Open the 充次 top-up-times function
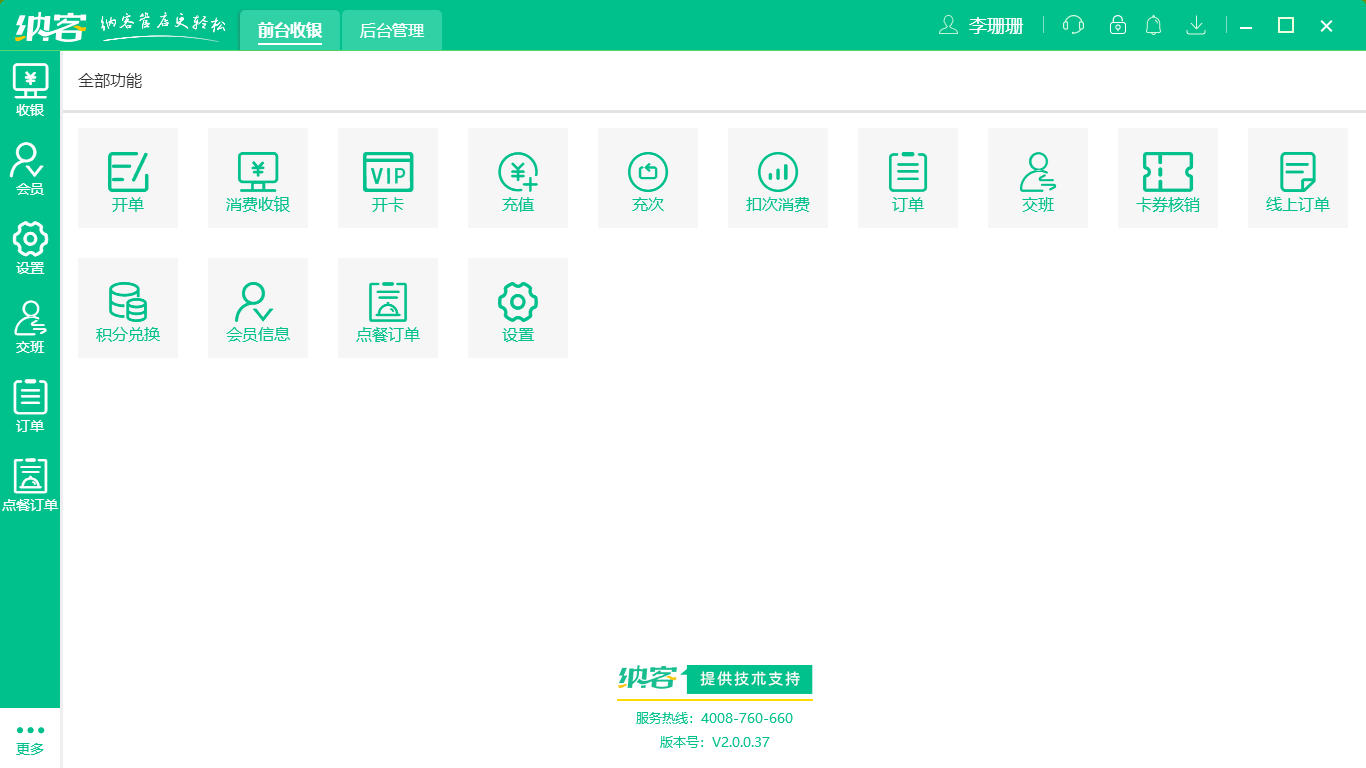 pos(648,177)
